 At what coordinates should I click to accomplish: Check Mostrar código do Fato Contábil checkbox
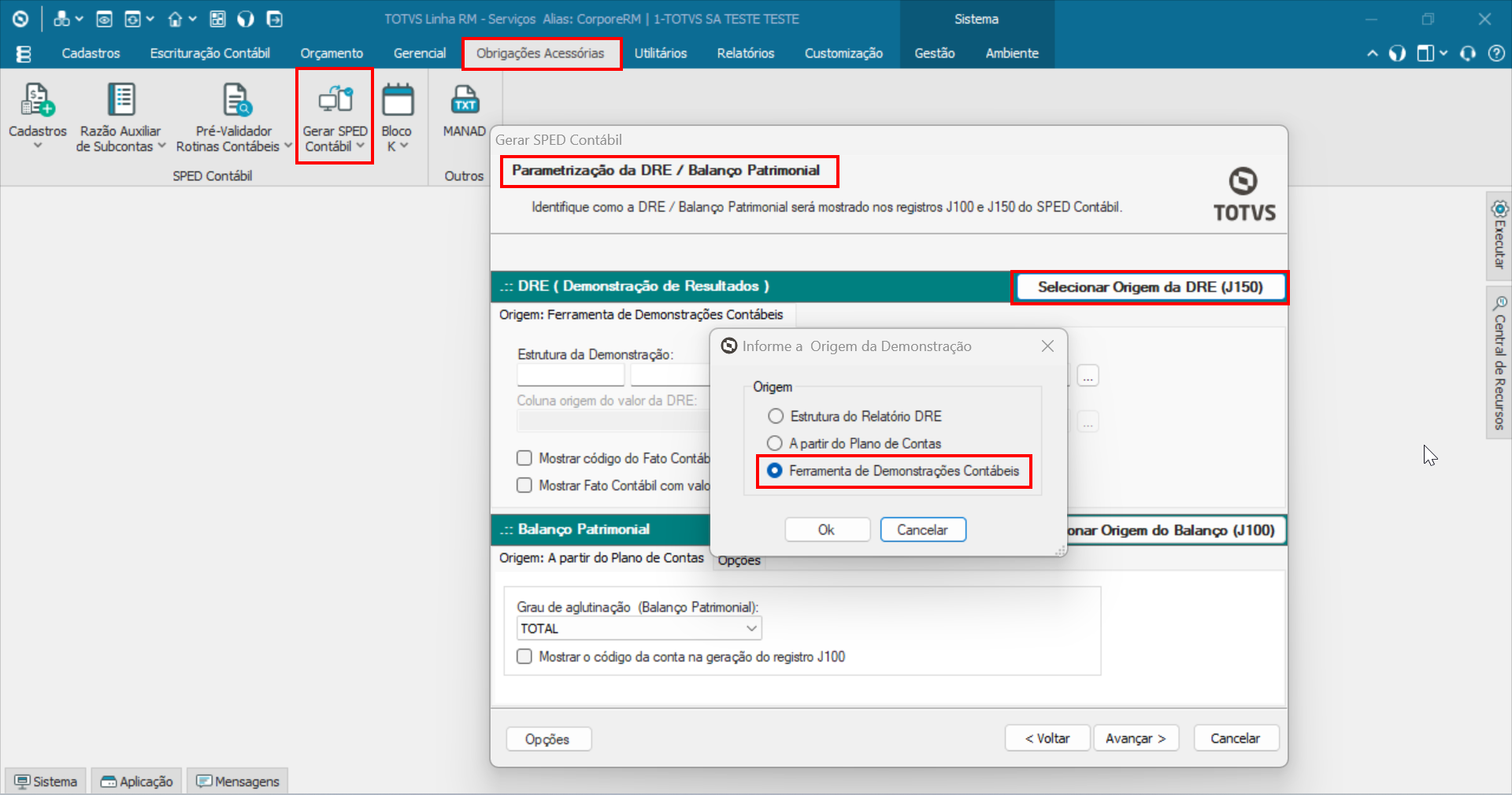[524, 458]
